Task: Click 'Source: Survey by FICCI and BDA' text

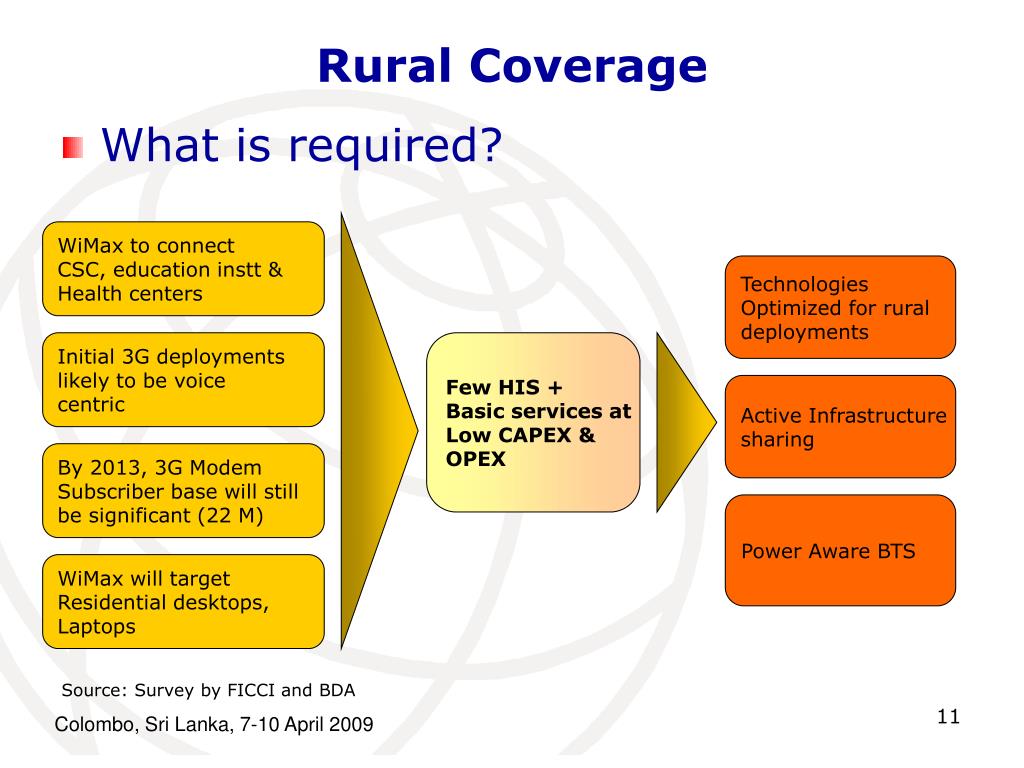Action: [208, 690]
